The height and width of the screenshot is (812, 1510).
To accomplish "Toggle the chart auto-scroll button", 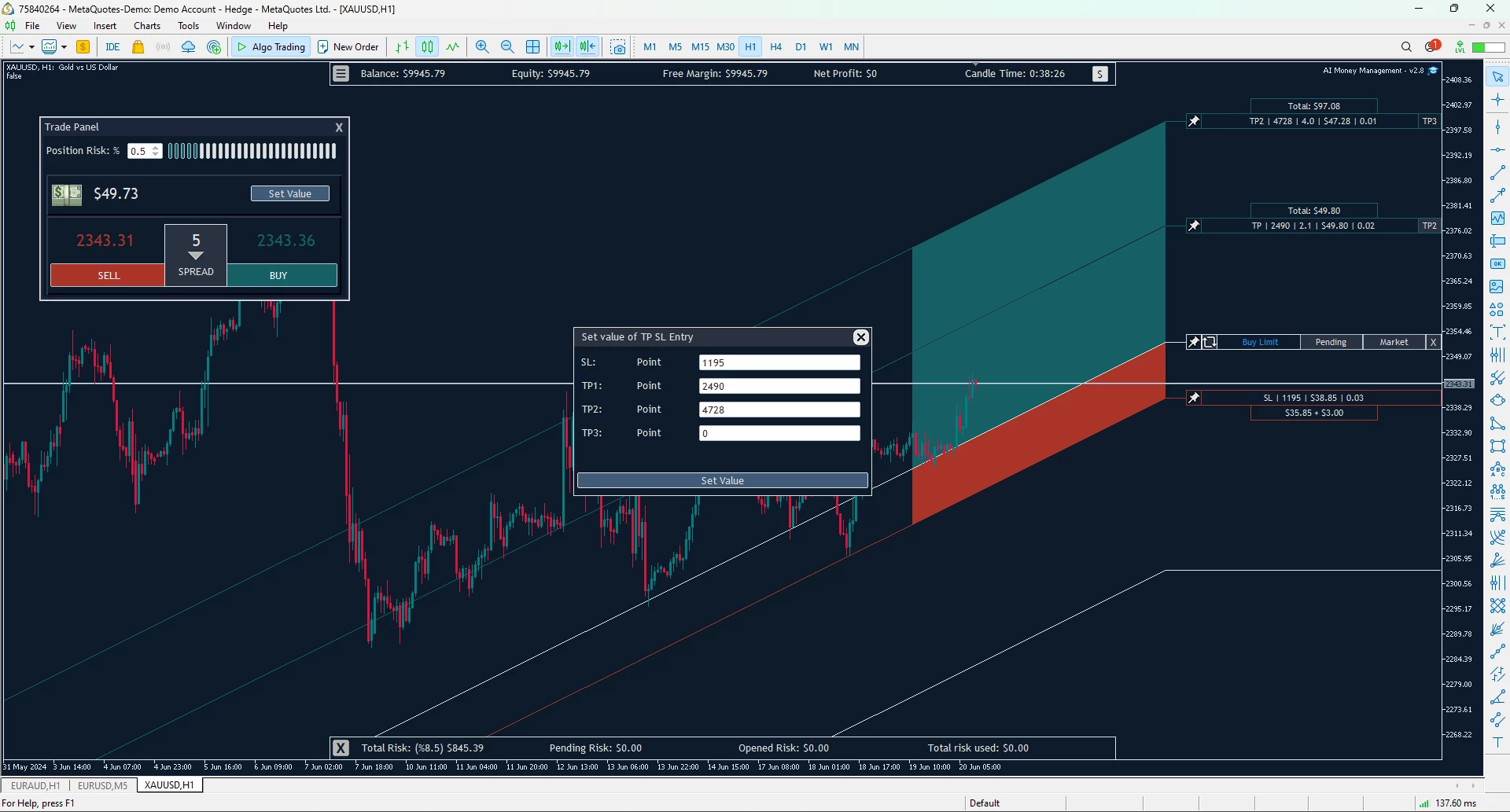I will tap(562, 47).
